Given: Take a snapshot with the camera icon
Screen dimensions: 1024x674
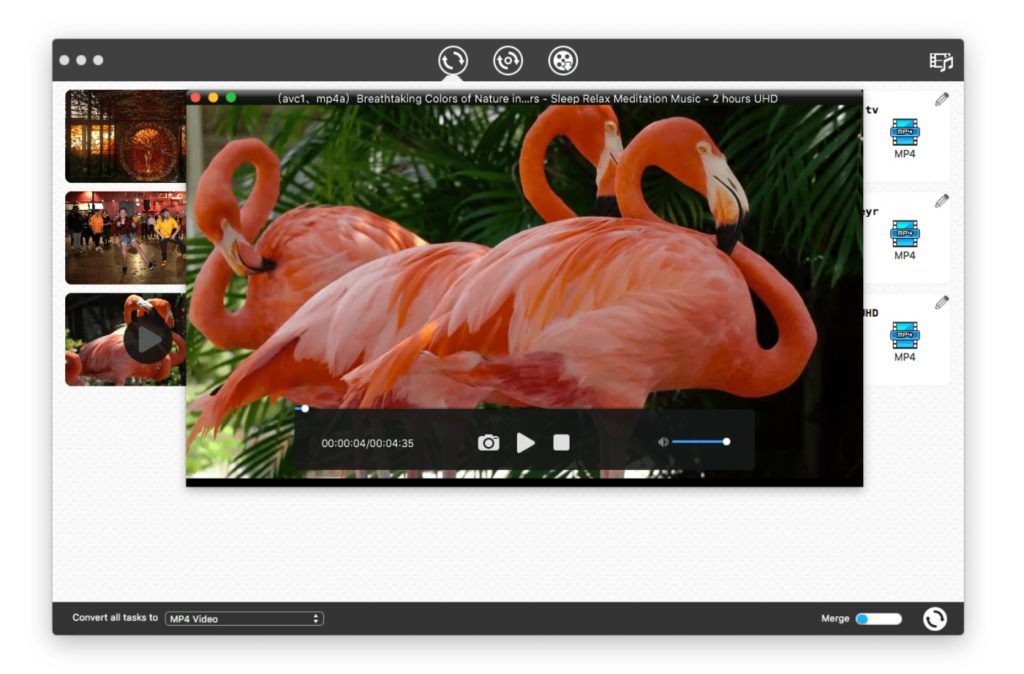Looking at the screenshot, I should pyautogui.click(x=488, y=442).
